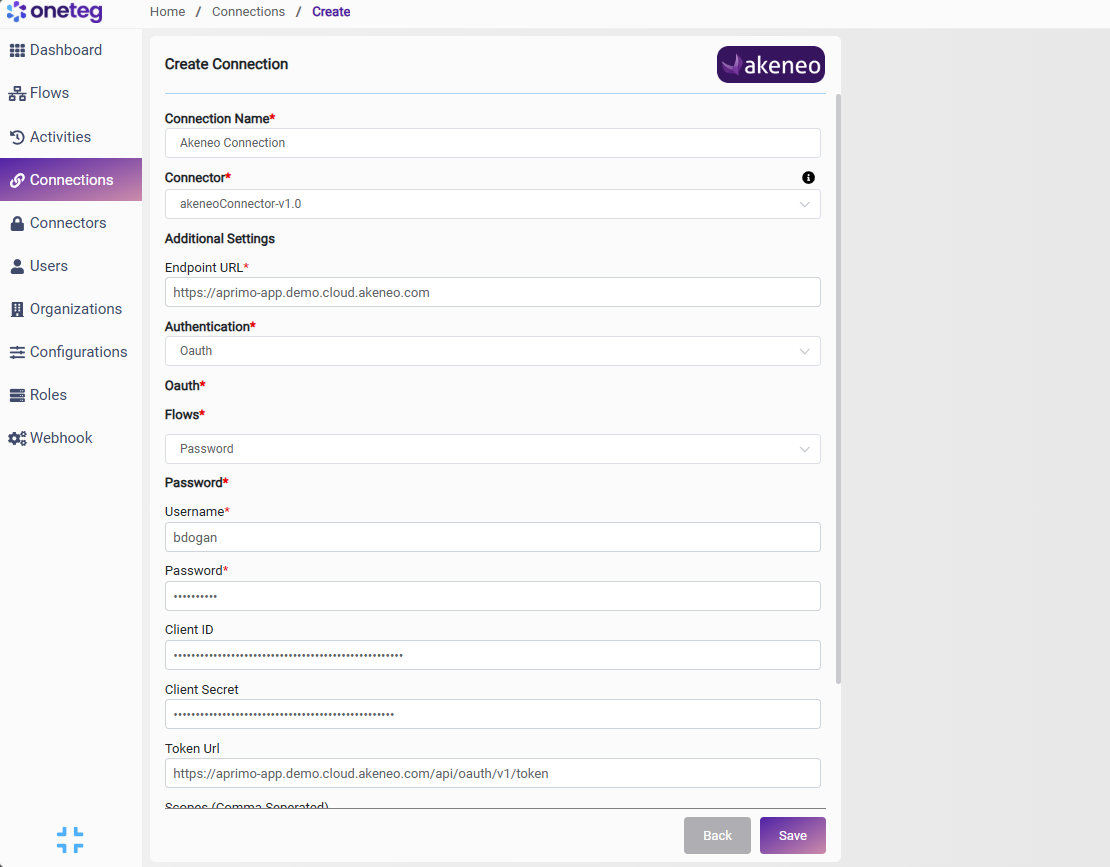This screenshot has height=867, width=1110.
Task: Click the Username field containing bdogan
Action: (493, 537)
